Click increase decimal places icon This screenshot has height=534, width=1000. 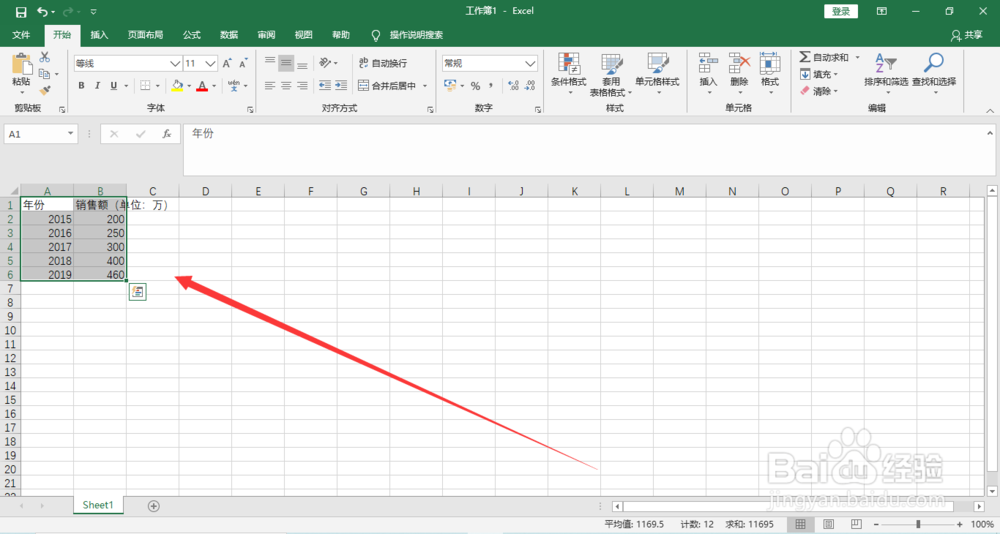513,85
